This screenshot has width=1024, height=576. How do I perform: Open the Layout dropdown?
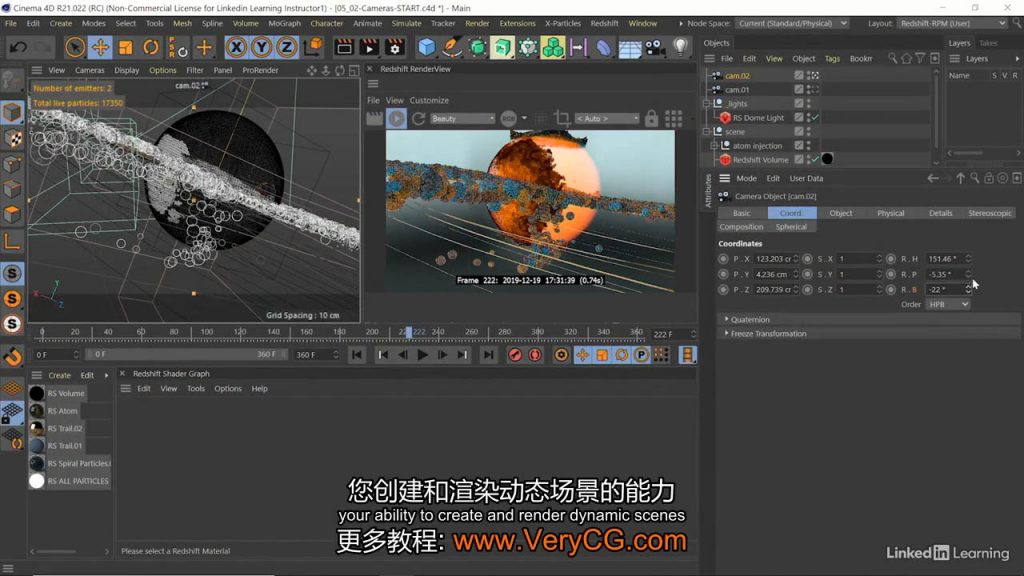tap(952, 24)
